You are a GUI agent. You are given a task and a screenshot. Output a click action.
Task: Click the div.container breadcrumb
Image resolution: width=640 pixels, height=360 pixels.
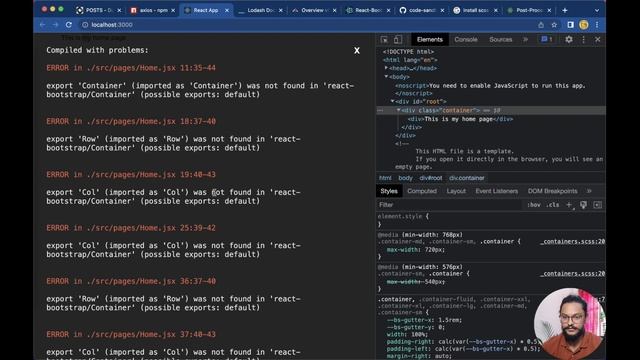click(467, 178)
